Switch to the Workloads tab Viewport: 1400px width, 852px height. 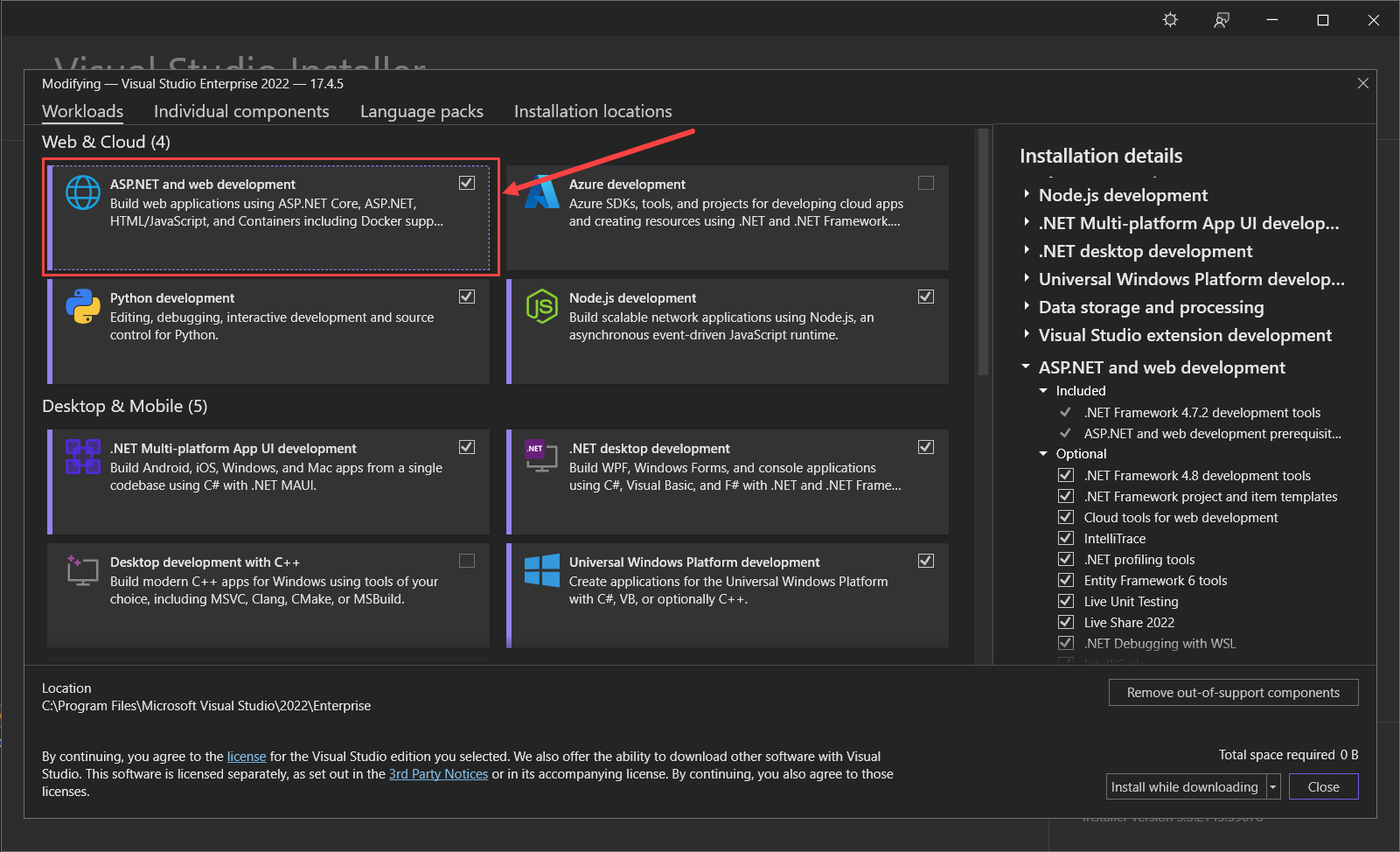(x=83, y=112)
